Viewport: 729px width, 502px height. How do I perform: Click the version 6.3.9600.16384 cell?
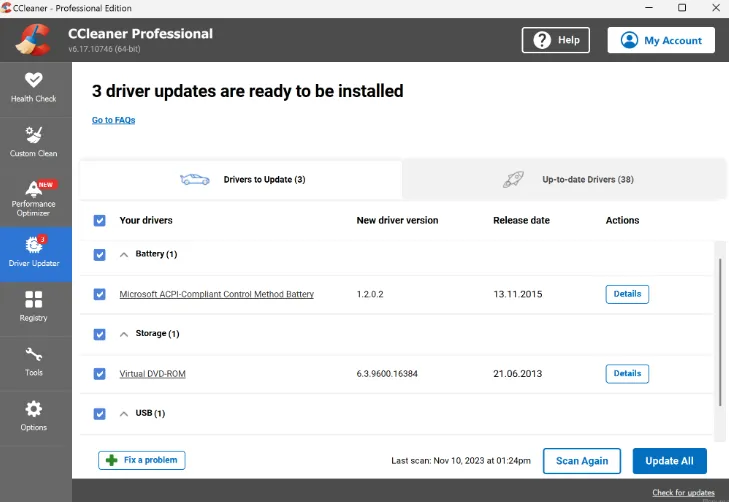(x=387, y=374)
